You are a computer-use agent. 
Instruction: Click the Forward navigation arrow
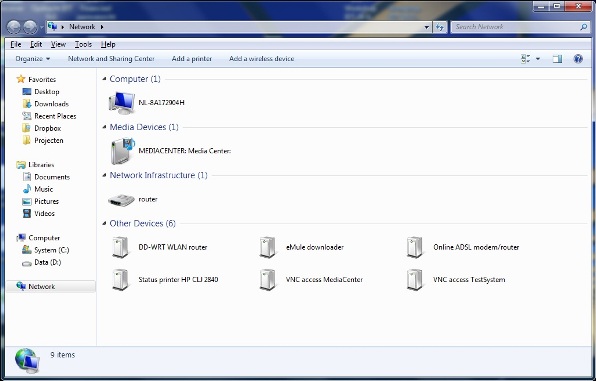[x=30, y=27]
